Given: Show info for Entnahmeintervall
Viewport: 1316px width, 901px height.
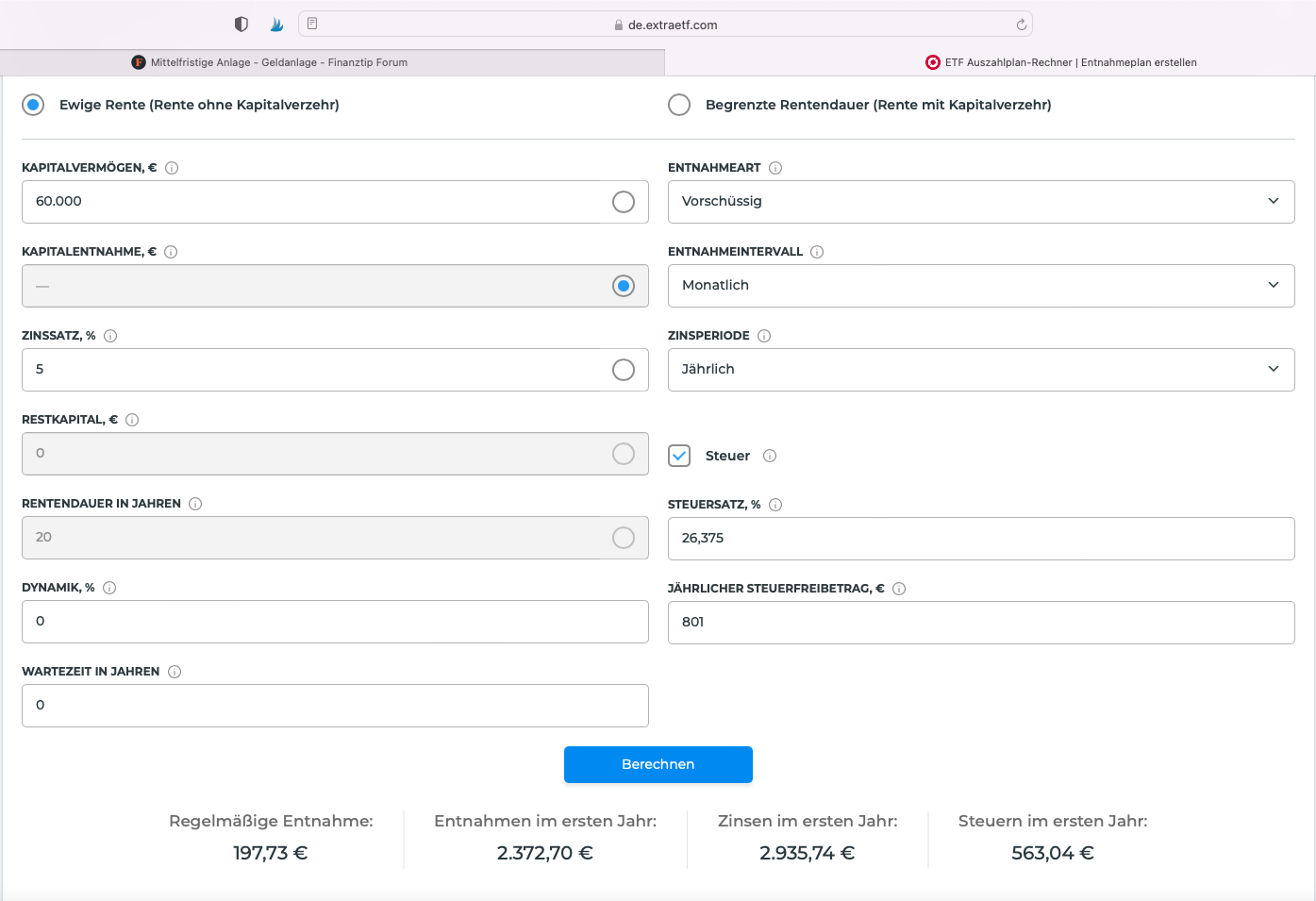Looking at the screenshot, I should (817, 252).
